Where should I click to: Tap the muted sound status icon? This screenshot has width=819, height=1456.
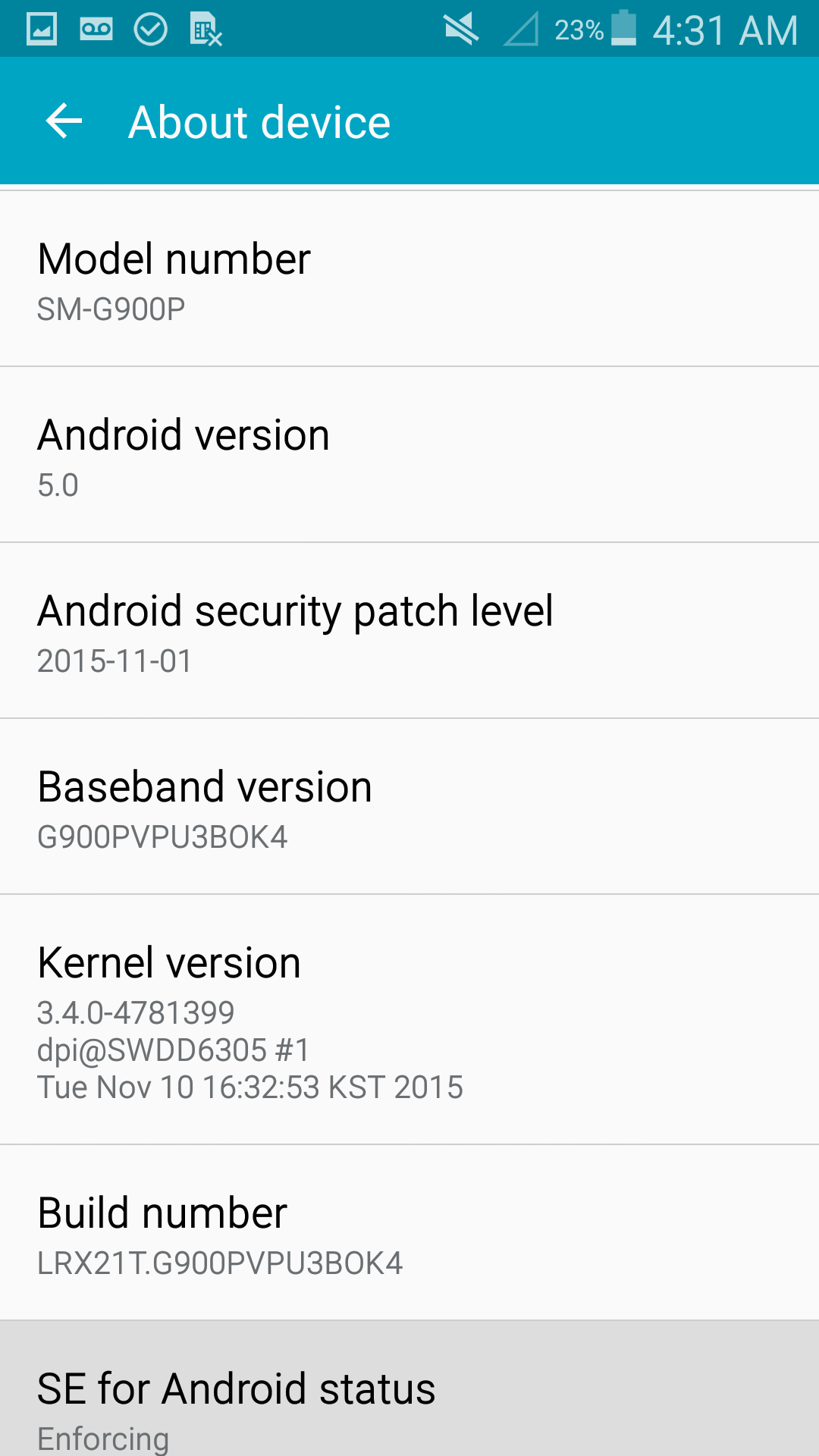click(461, 30)
